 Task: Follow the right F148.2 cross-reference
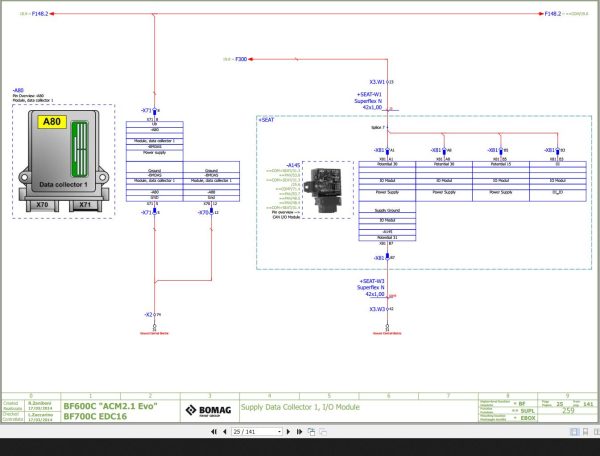click(553, 14)
